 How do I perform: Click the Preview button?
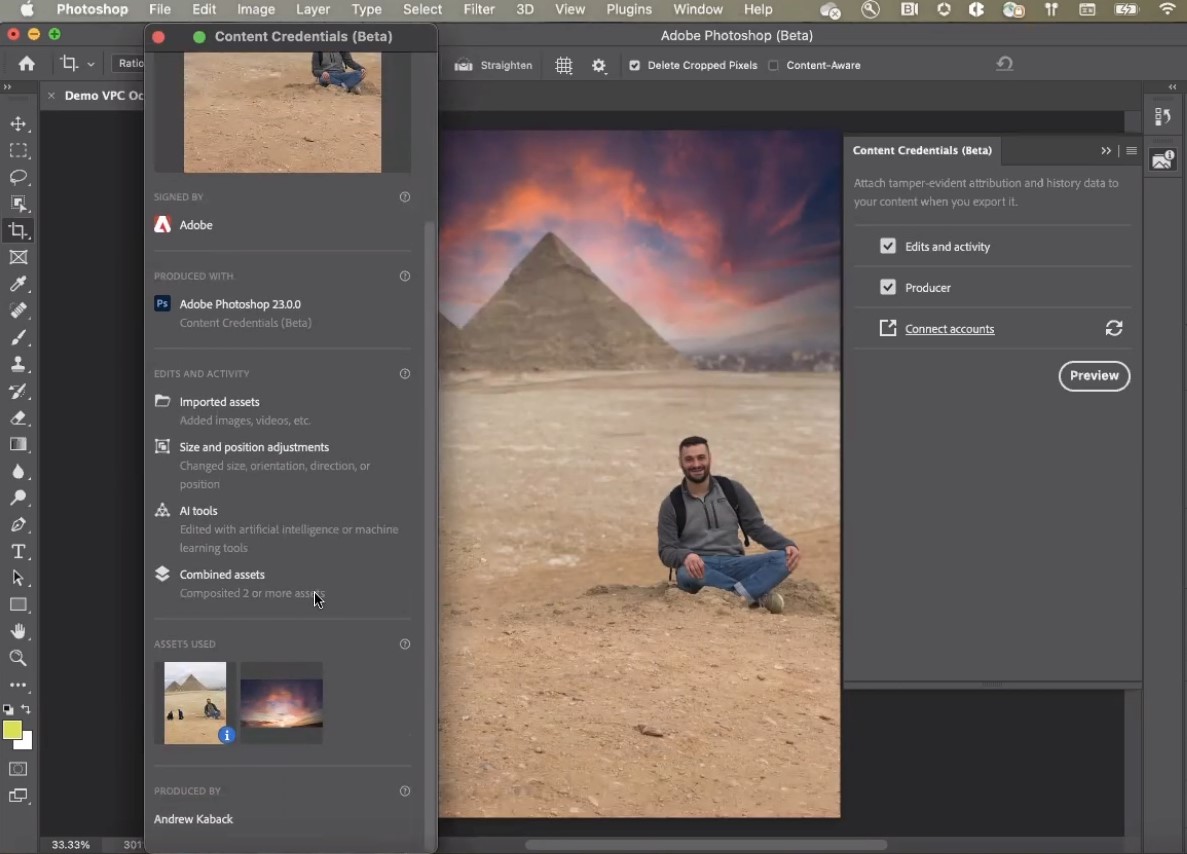[1094, 376]
